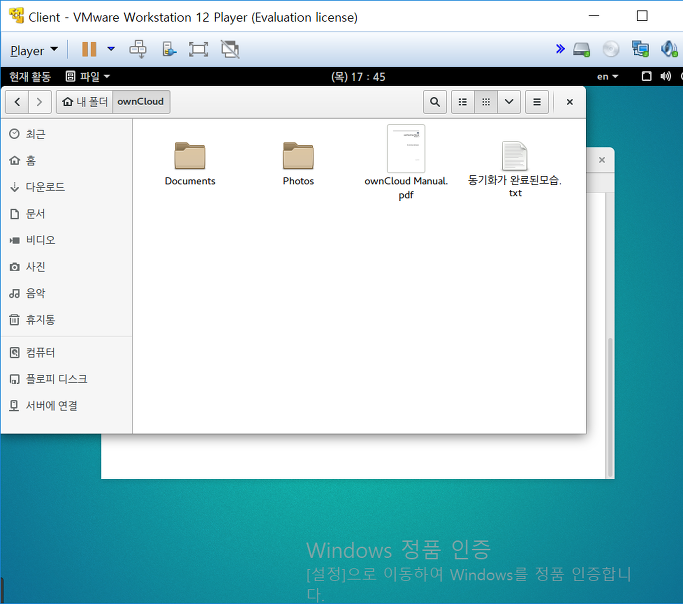
Task: Open 최근 recent files in sidebar
Action: (x=66, y=134)
